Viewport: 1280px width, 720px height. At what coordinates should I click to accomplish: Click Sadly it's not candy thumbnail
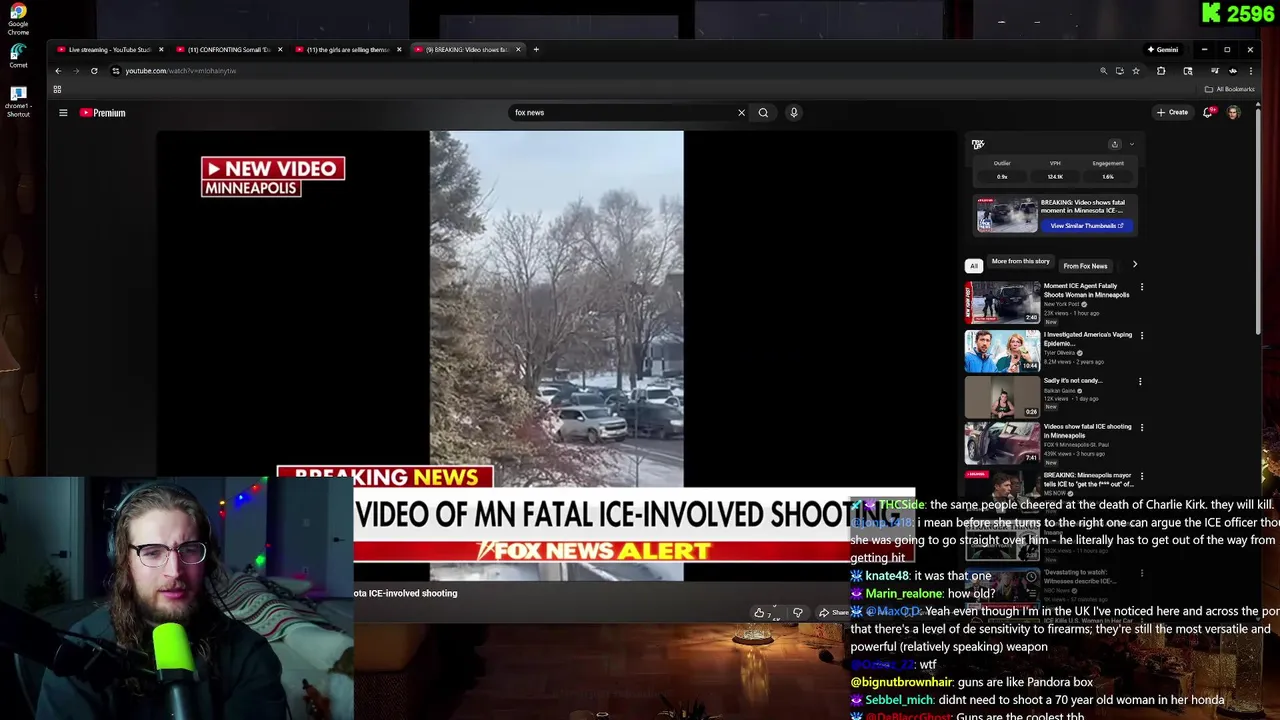click(1002, 397)
